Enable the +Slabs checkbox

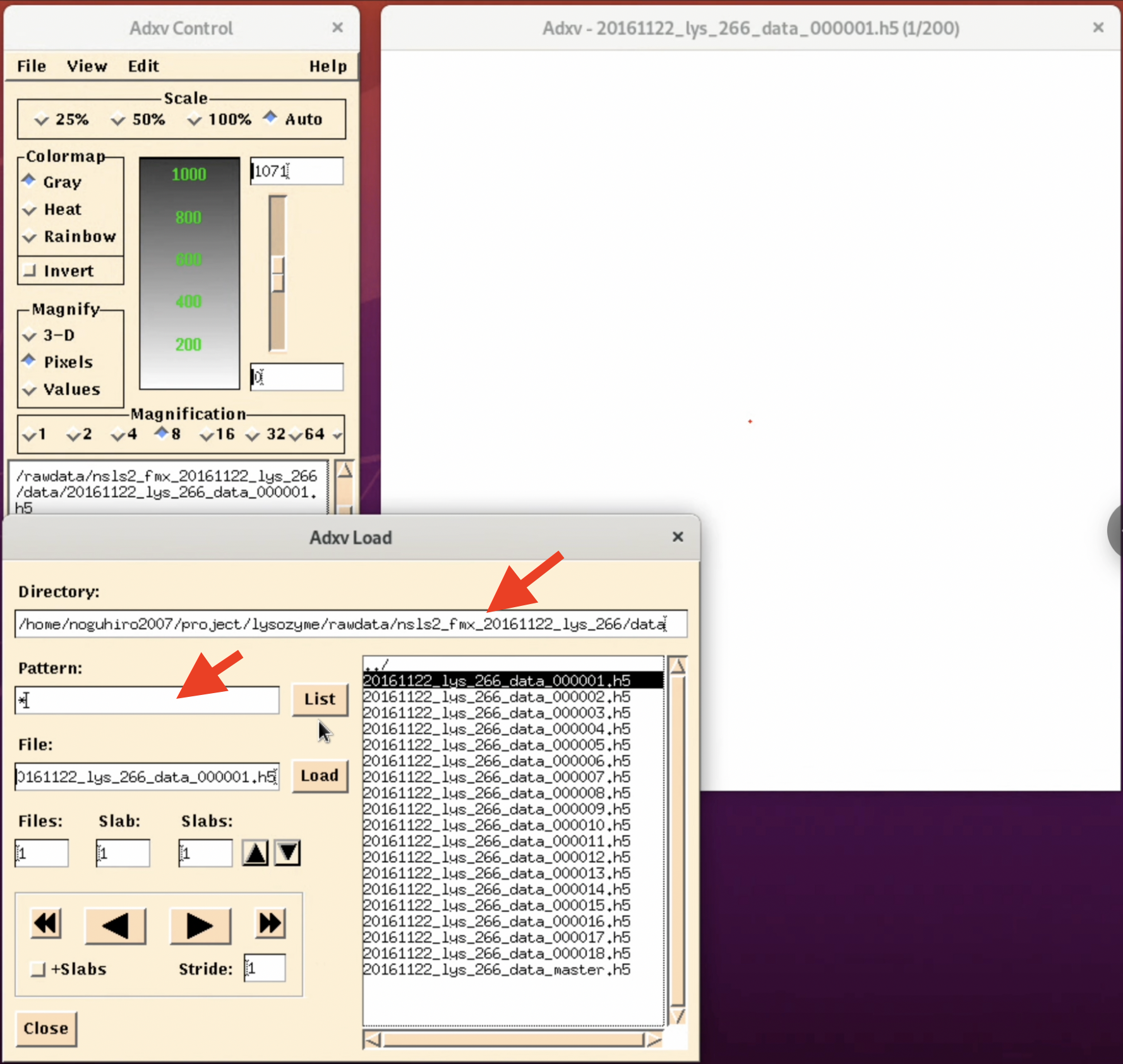[37, 969]
